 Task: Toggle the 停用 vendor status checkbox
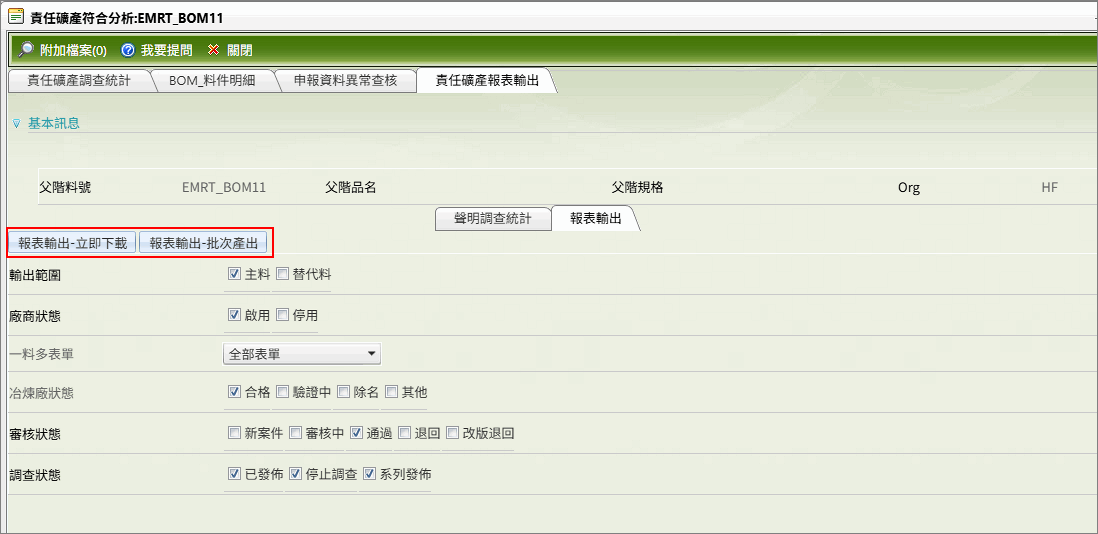[x=283, y=315]
